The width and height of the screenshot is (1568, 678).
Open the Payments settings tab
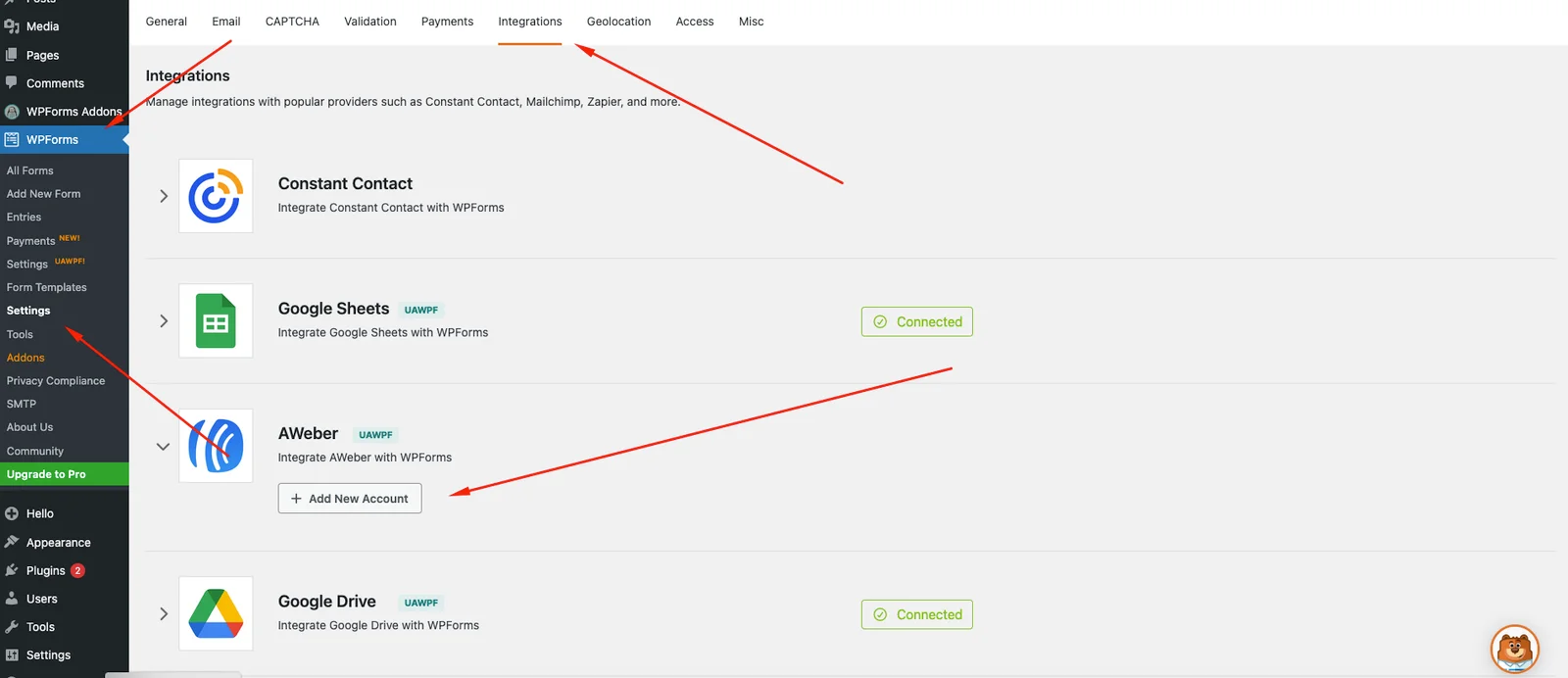[447, 22]
